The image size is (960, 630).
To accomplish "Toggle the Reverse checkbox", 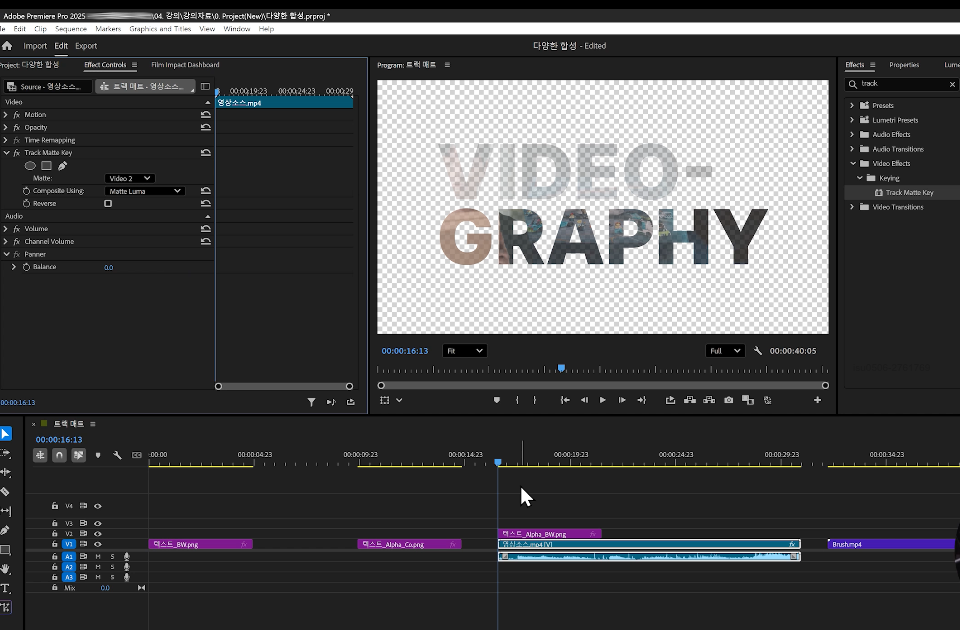I will [108, 203].
